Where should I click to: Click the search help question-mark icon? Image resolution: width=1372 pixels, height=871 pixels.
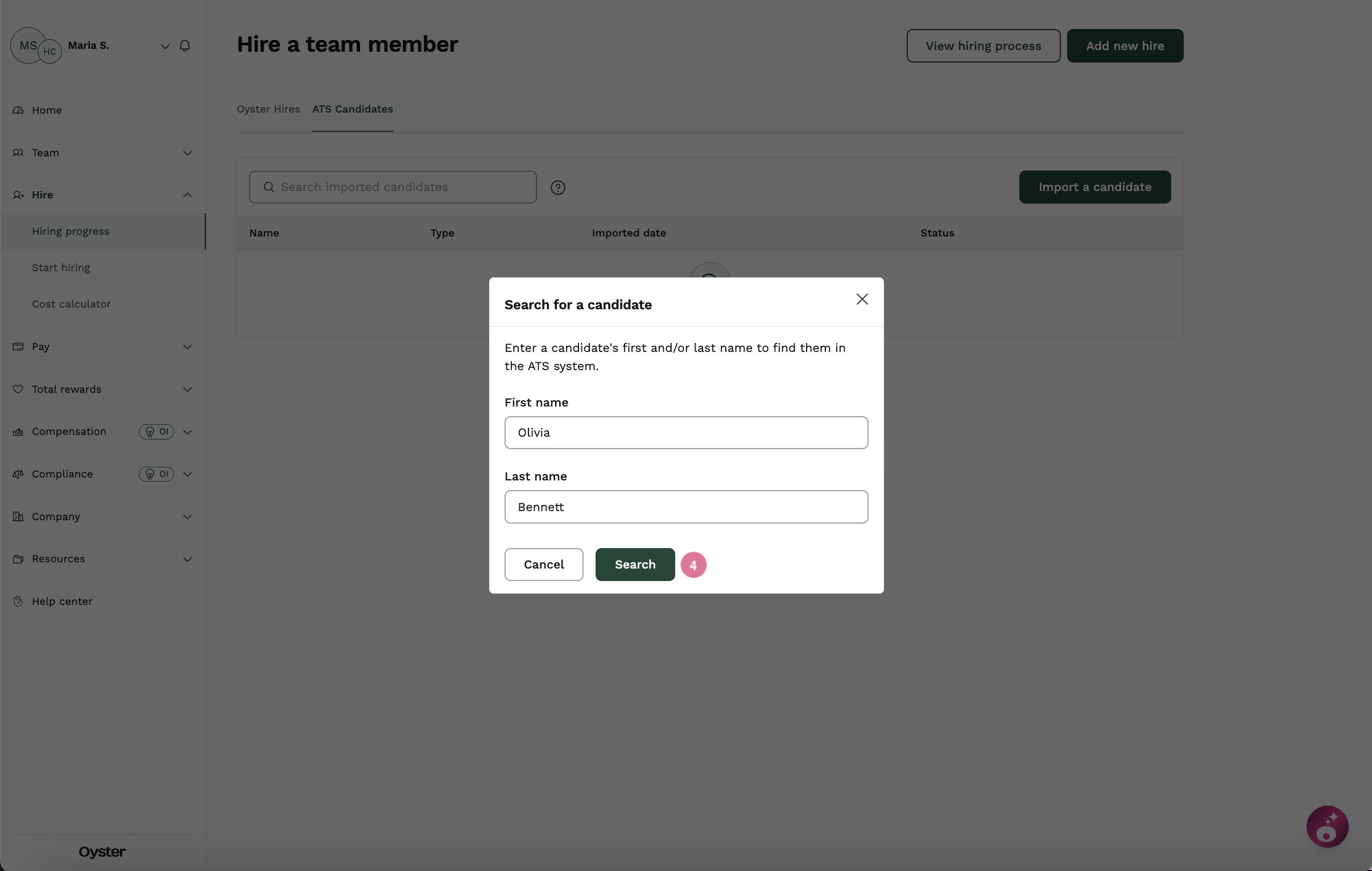pyautogui.click(x=558, y=188)
